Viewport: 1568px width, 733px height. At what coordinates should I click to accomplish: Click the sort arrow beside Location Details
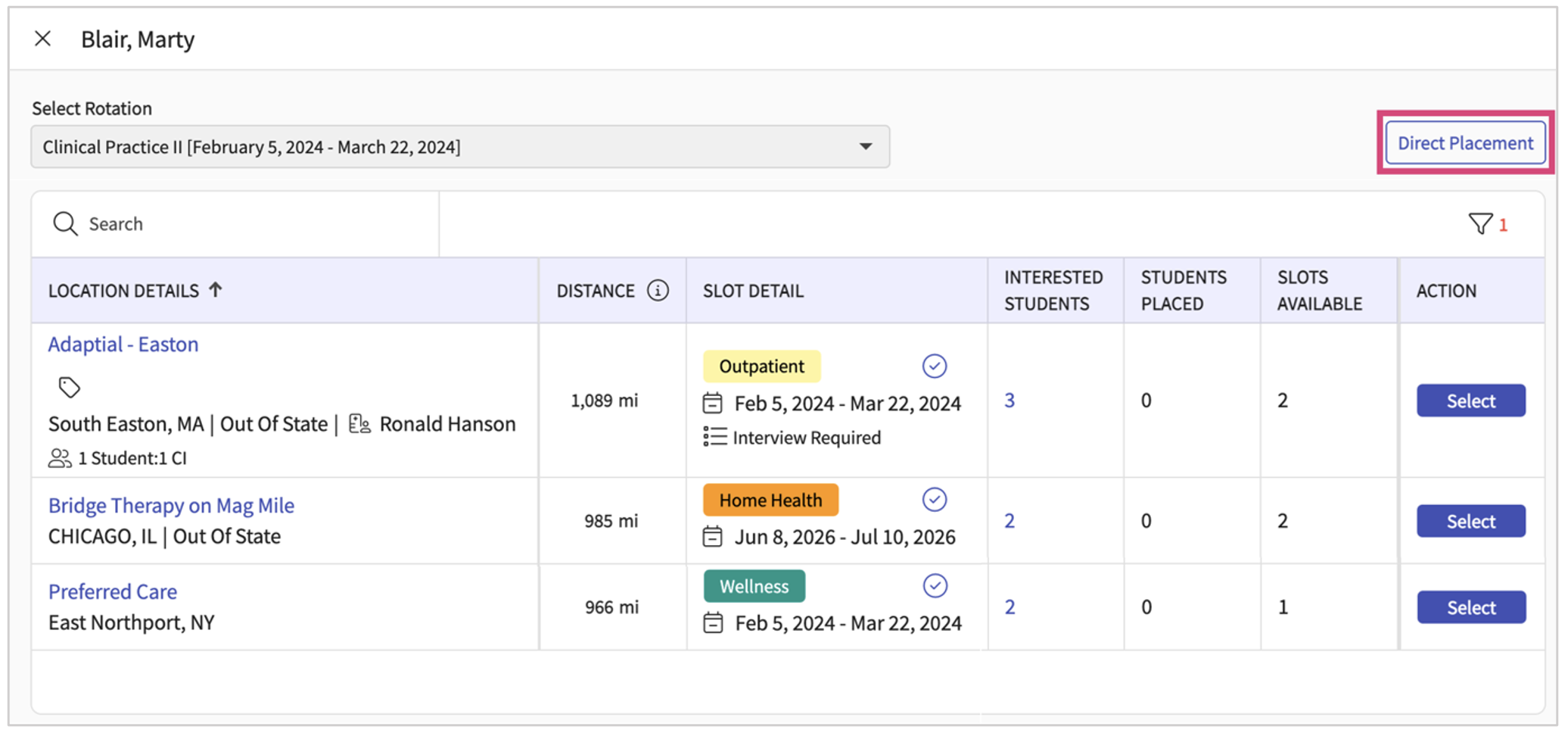216,290
